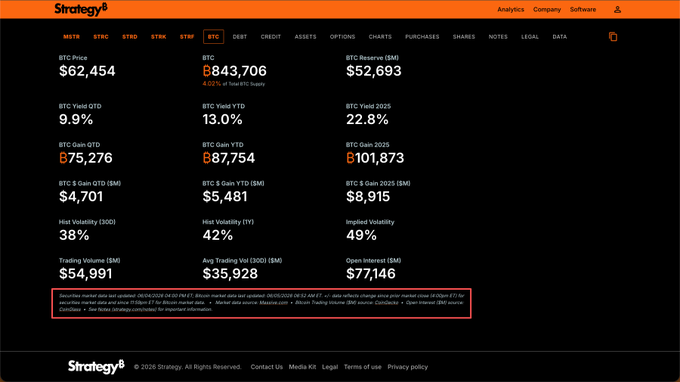Click the Implied Volatility value 49%
Screen dimensions: 680x382
click(x=361, y=235)
